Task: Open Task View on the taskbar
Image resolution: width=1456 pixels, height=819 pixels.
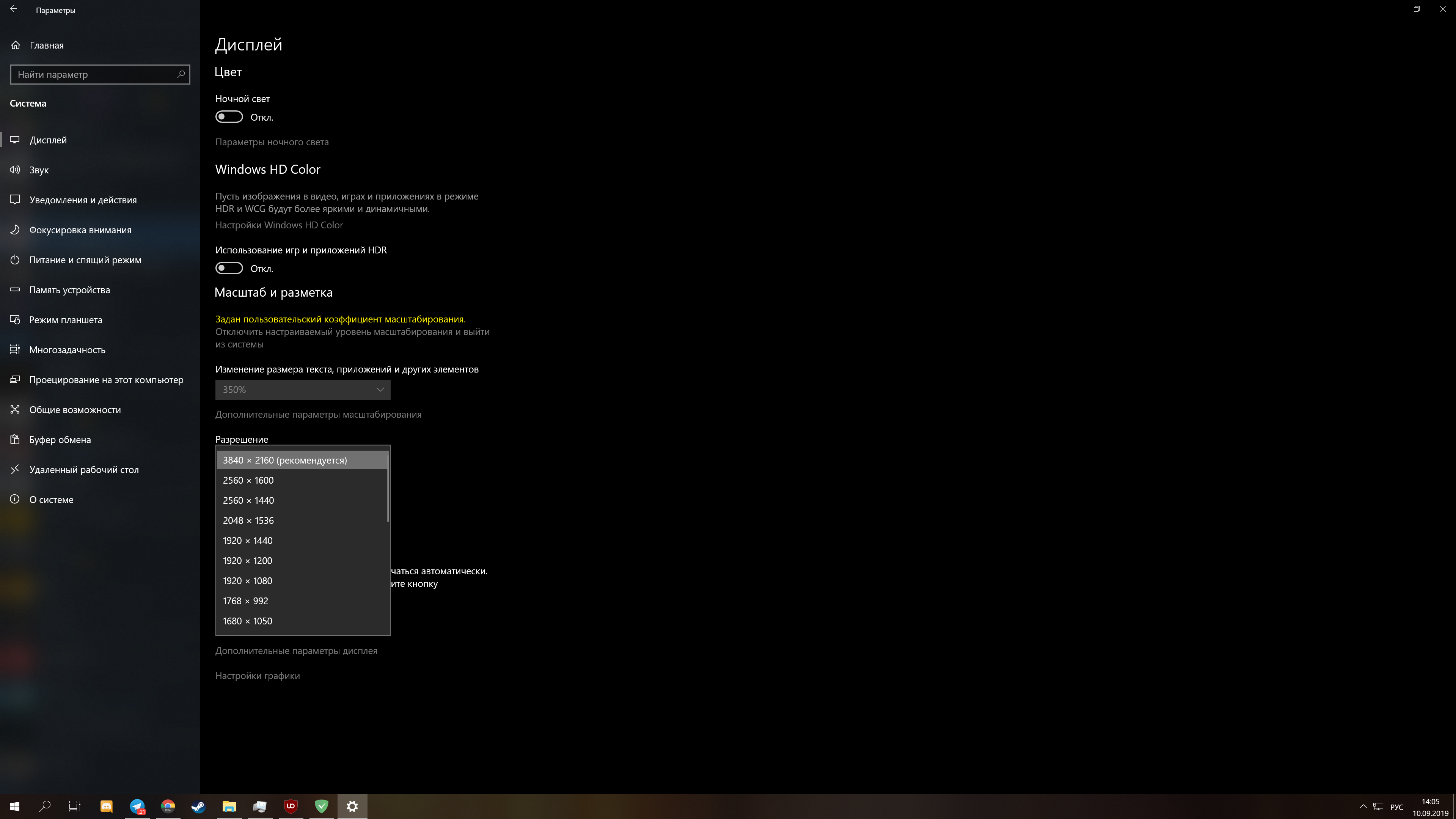Action: coord(75,806)
